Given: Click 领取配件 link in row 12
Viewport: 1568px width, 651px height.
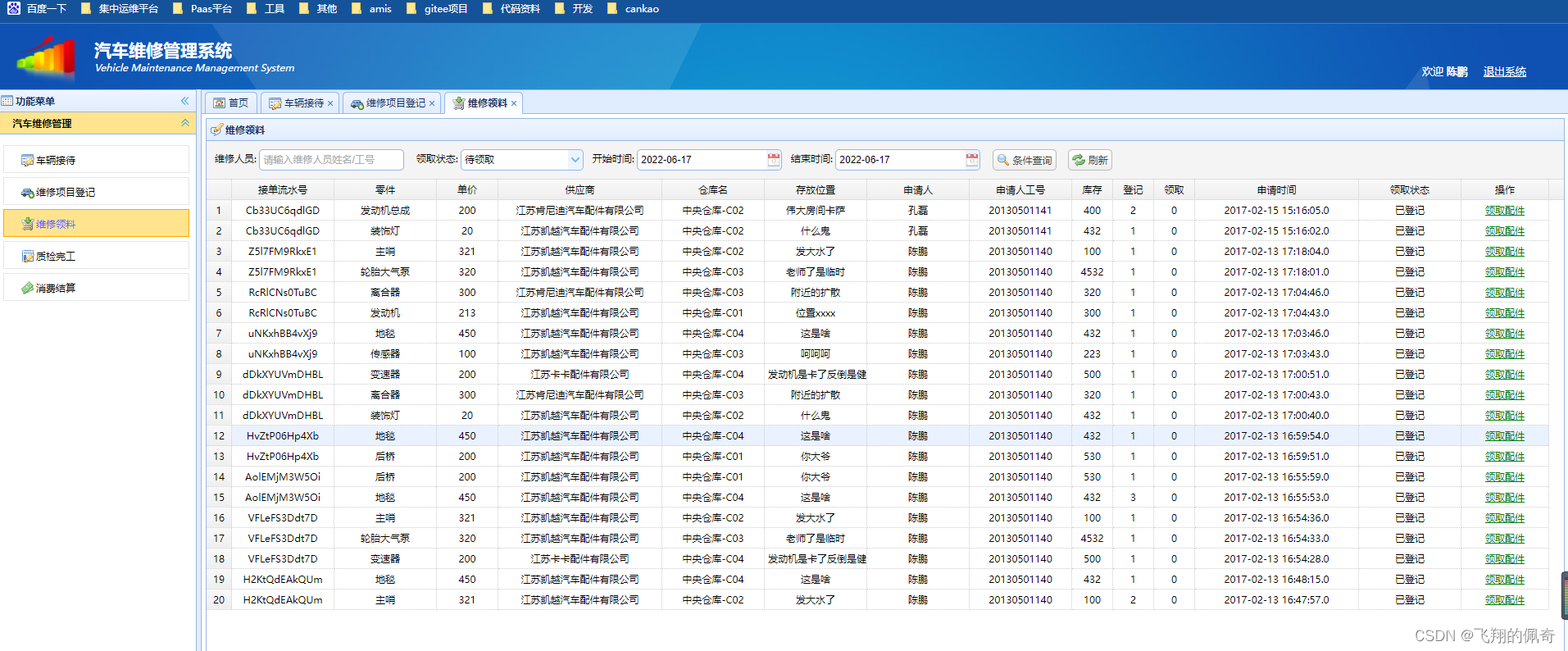Looking at the screenshot, I should (x=1505, y=436).
